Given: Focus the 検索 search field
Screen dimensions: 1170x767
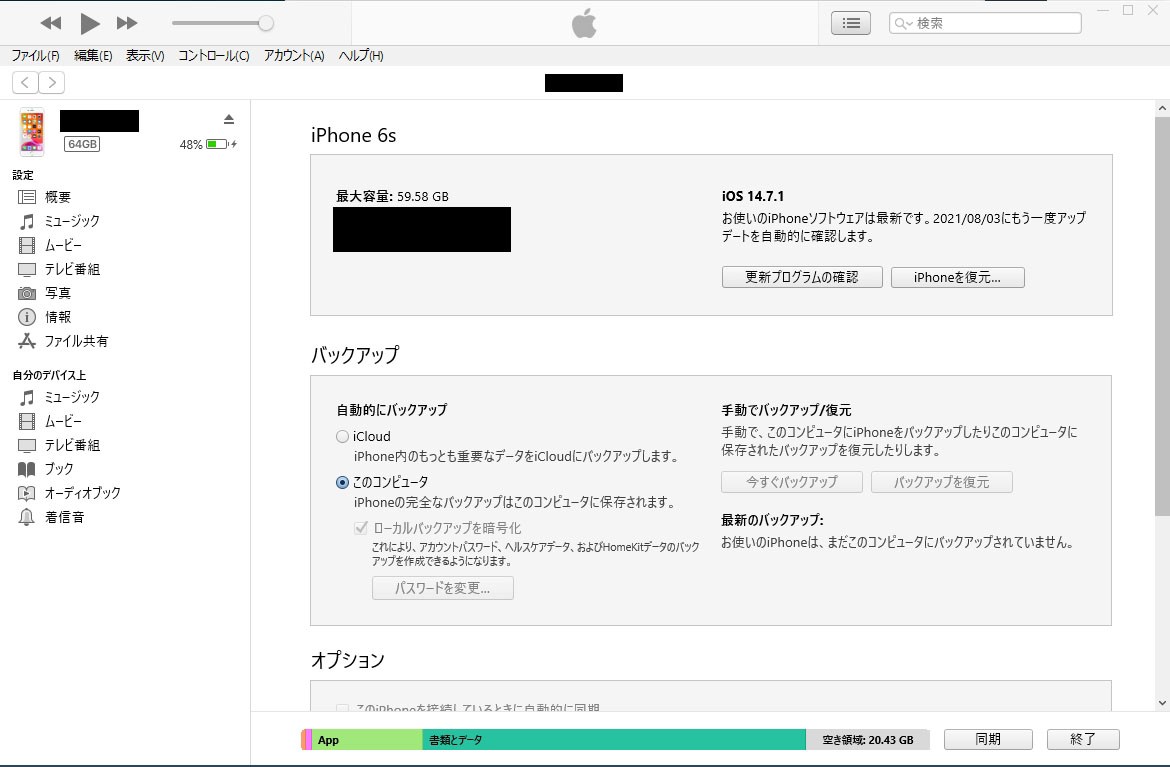Looking at the screenshot, I should coord(985,23).
